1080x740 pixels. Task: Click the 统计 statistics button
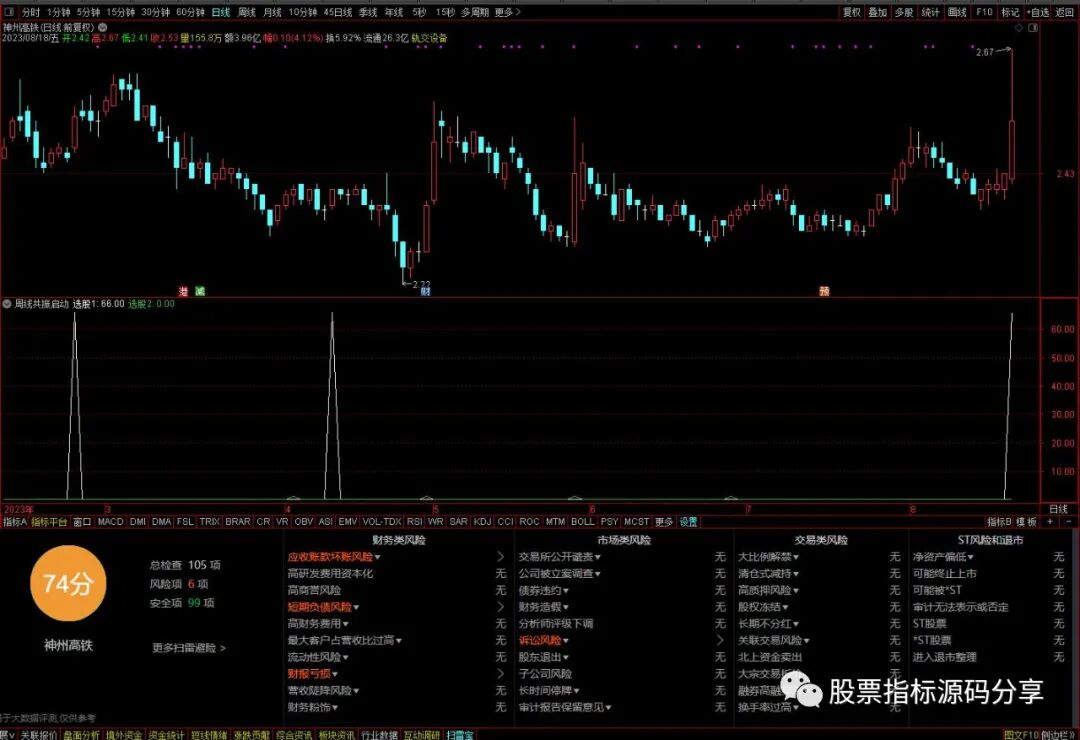930,12
